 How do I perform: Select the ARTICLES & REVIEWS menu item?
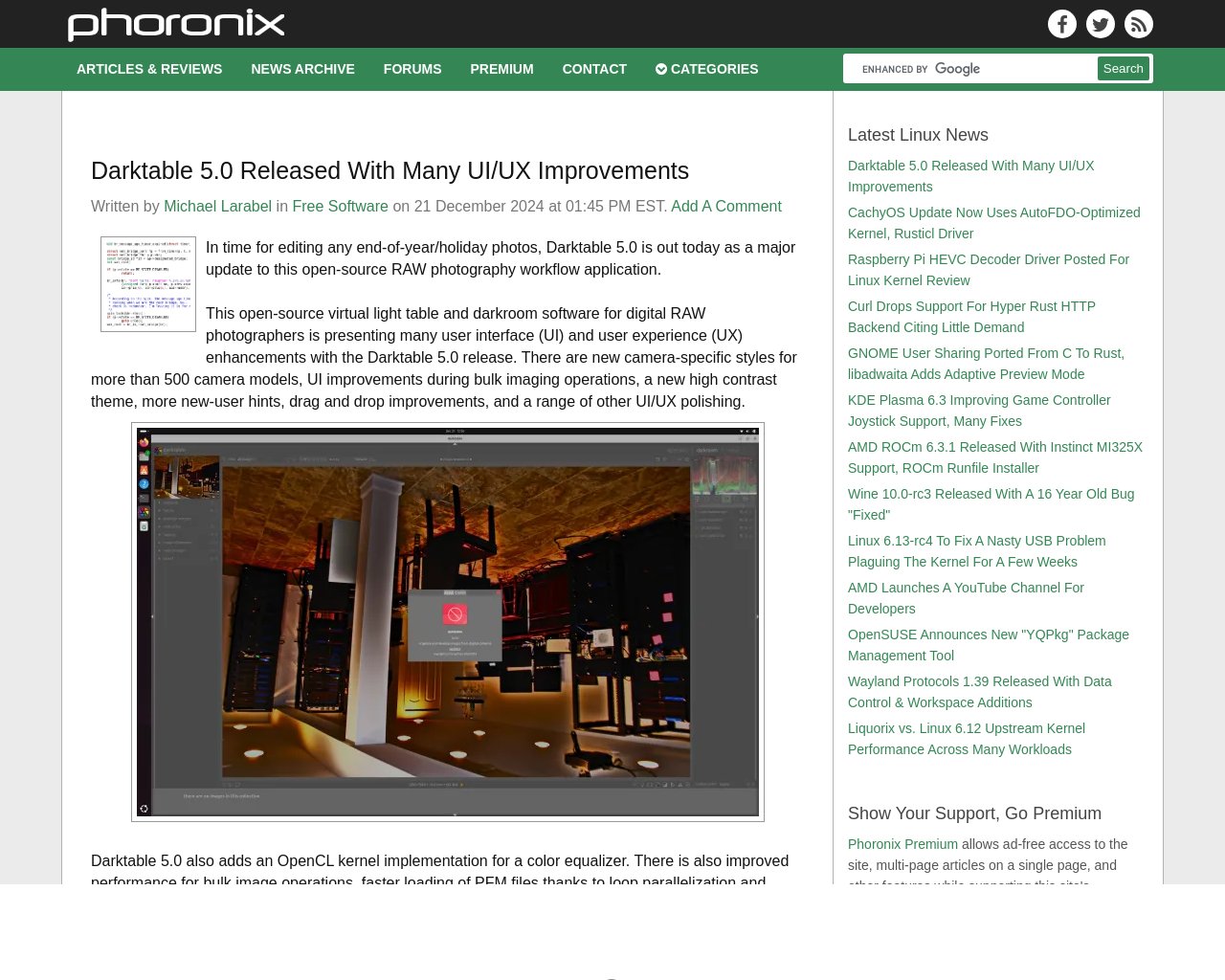click(x=149, y=69)
